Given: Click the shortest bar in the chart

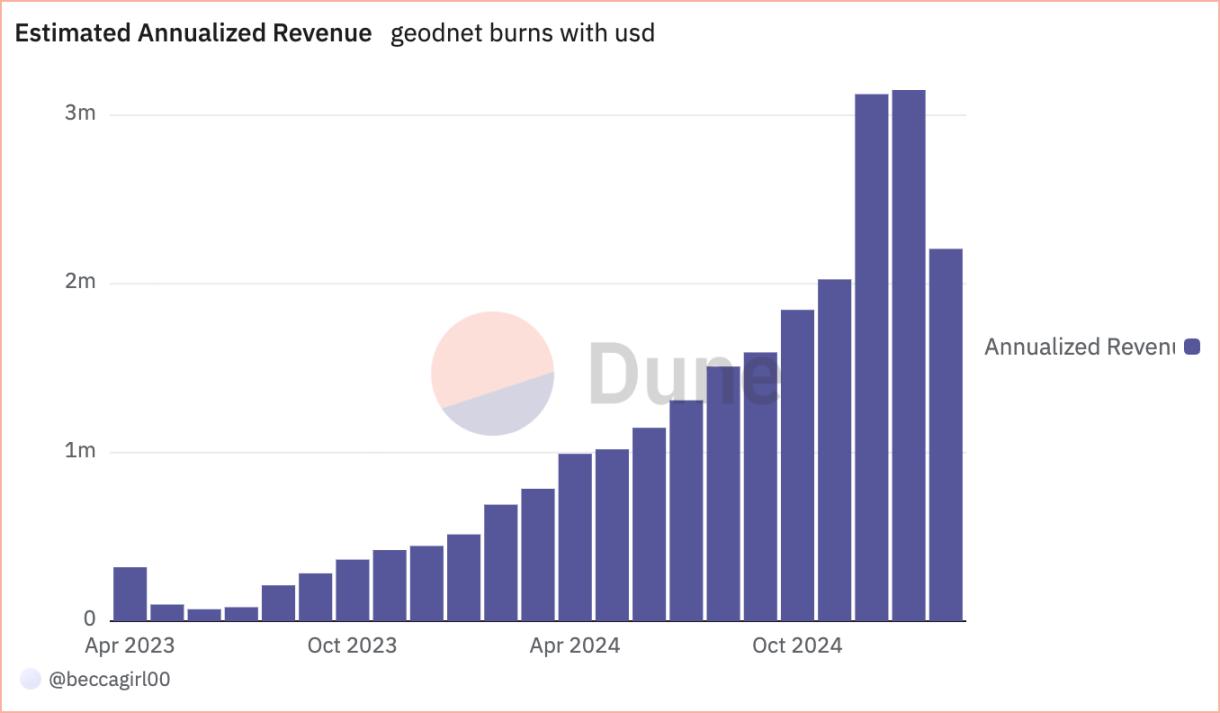Looking at the screenshot, I should [204, 614].
